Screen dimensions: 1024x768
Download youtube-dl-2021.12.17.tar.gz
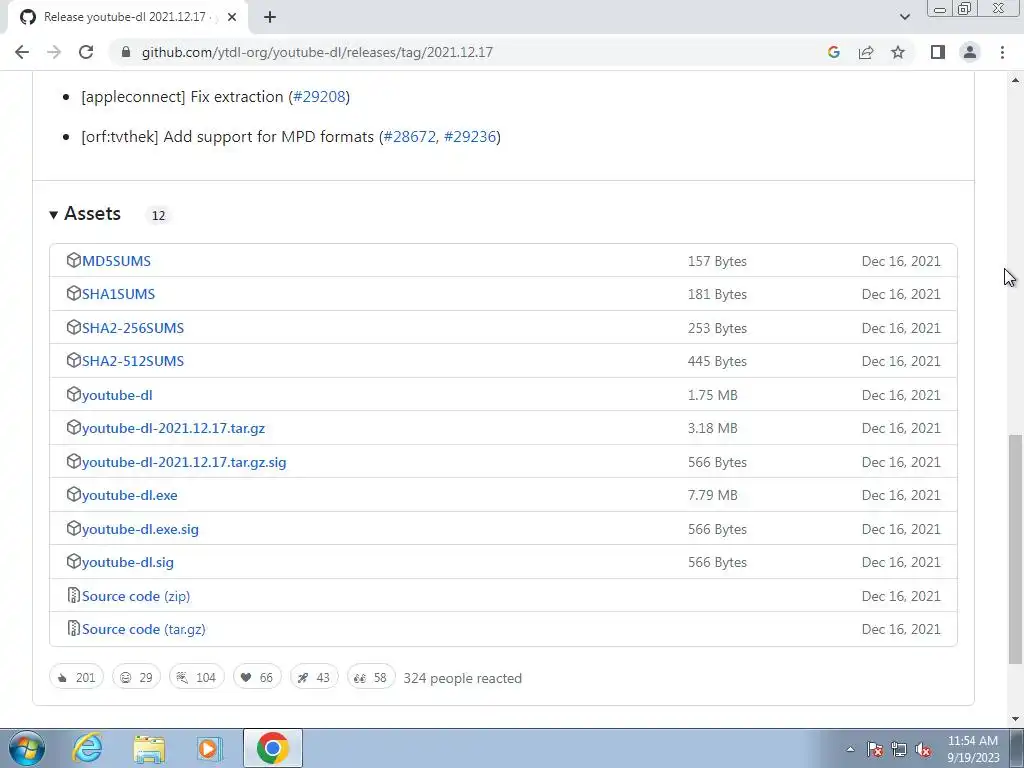point(173,428)
